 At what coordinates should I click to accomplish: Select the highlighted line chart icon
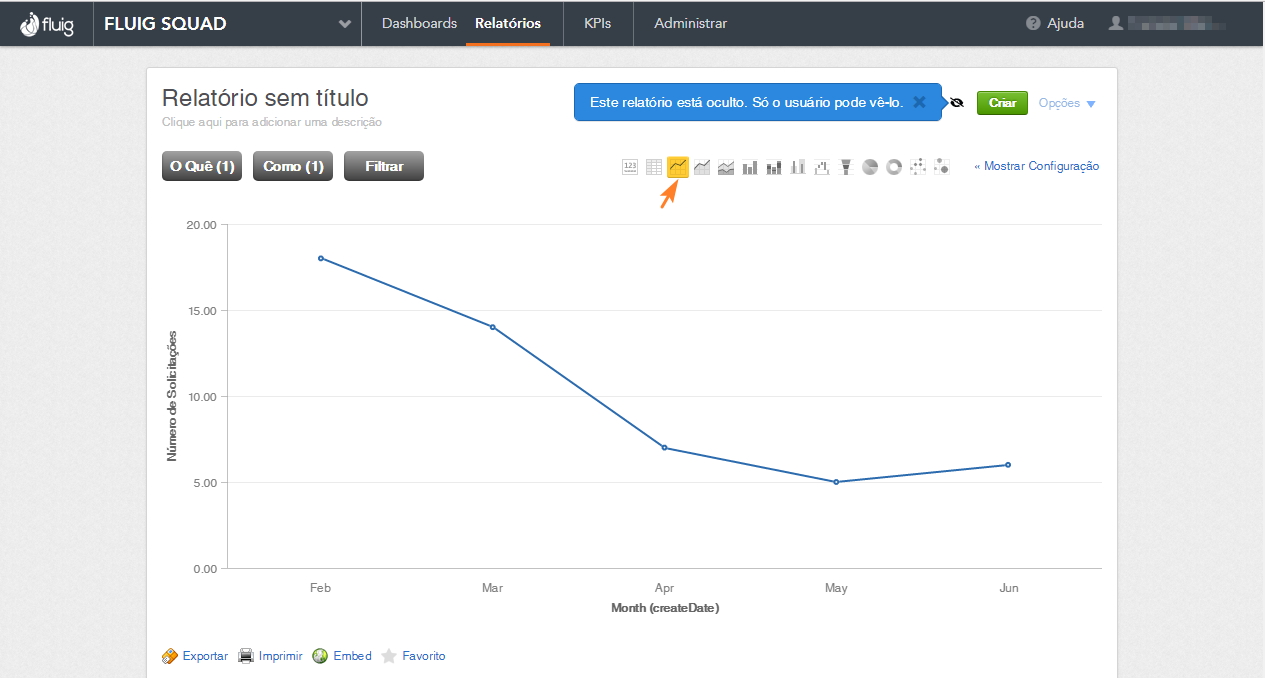coord(678,167)
